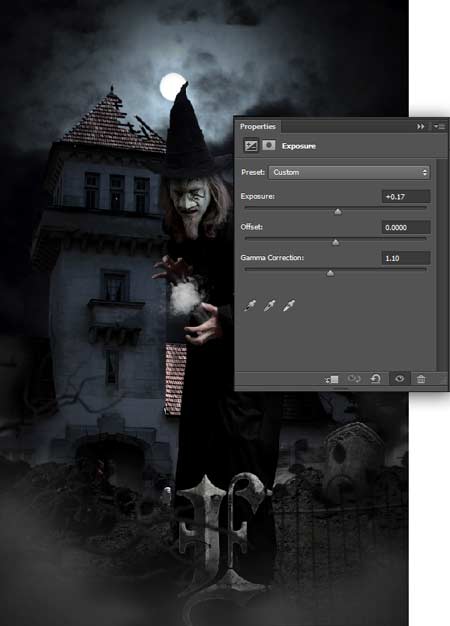This screenshot has width=450, height=626.
Task: Clip adjustment to layer below
Action: [x=332, y=379]
